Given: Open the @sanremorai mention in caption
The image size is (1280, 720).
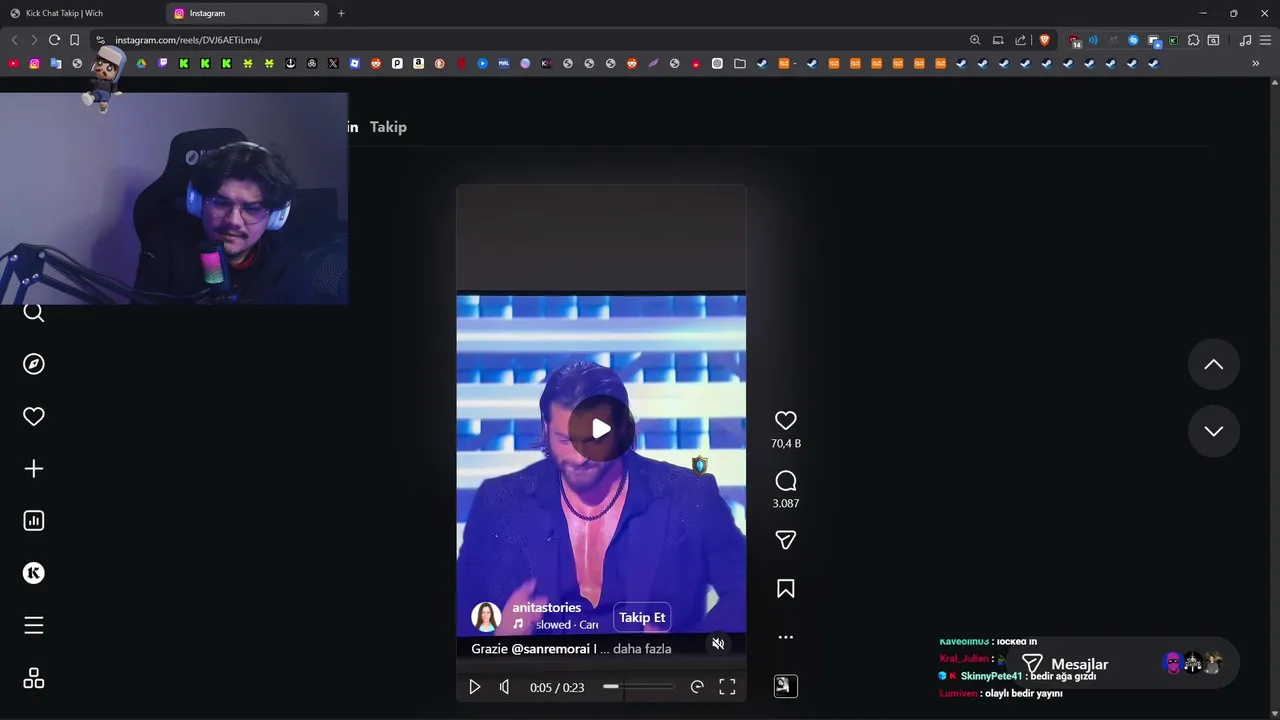Looking at the screenshot, I should (553, 649).
